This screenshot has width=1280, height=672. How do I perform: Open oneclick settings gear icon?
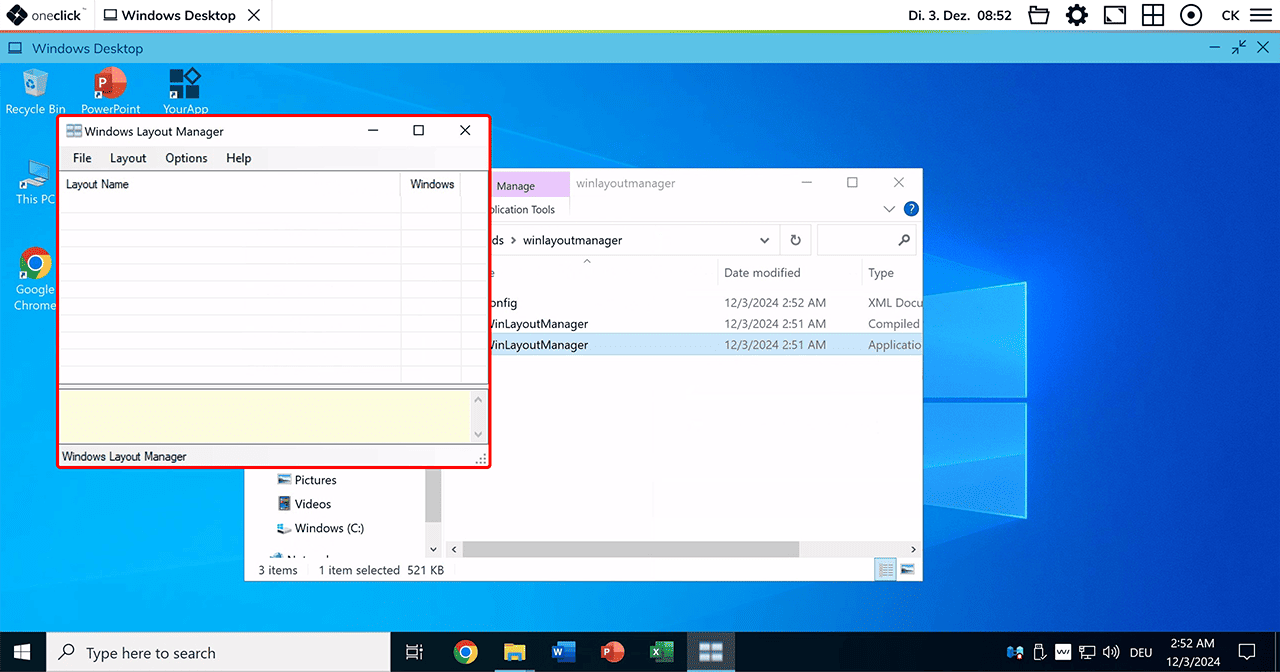(x=1077, y=15)
